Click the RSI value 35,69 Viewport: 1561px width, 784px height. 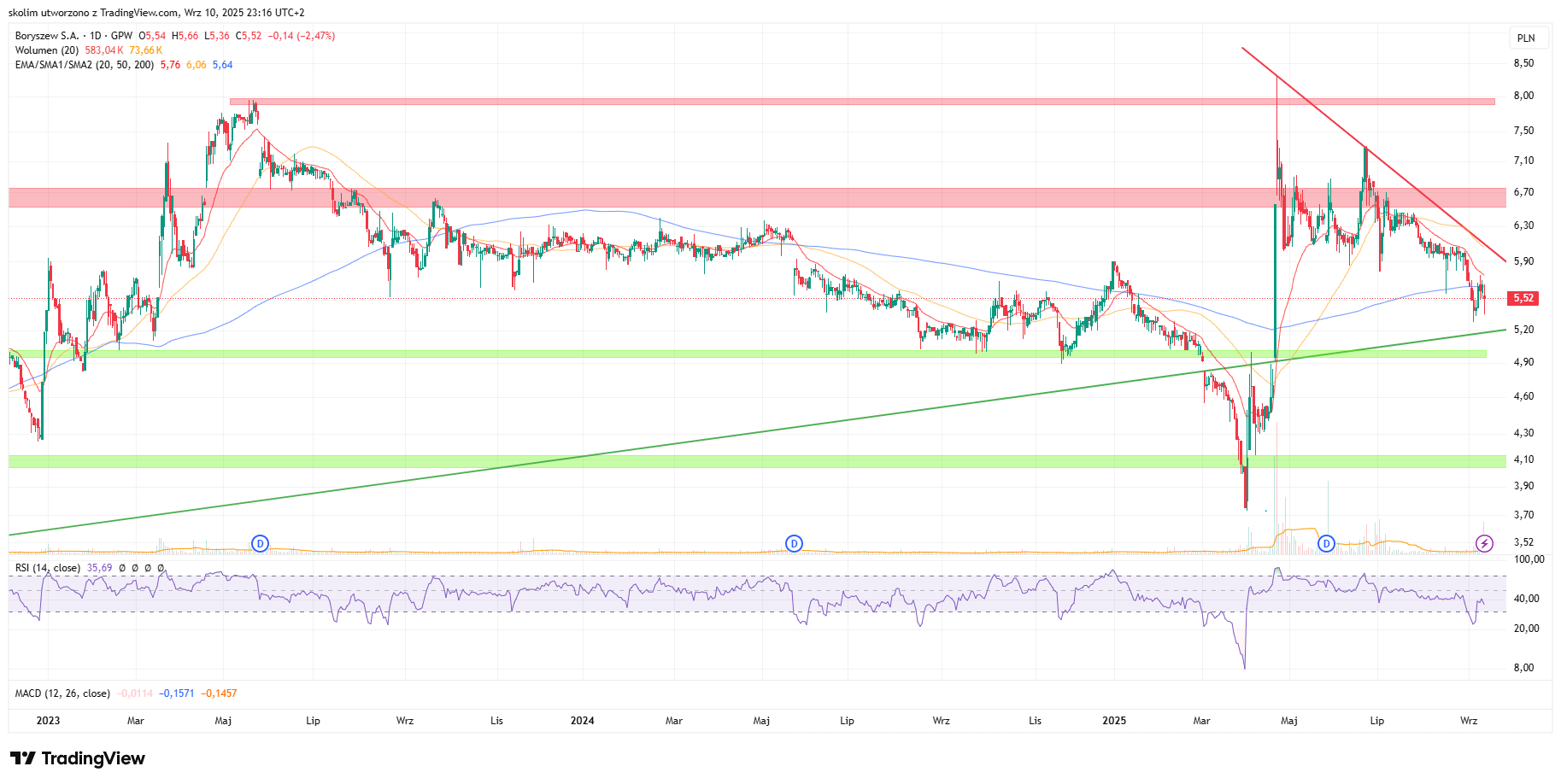pyautogui.click(x=99, y=568)
